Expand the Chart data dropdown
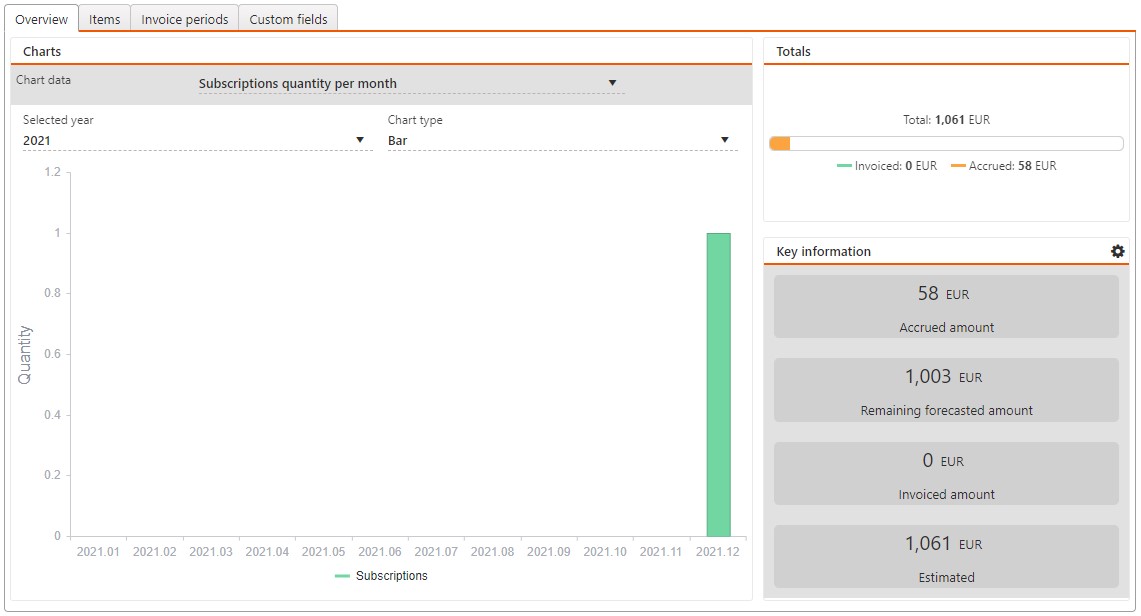 click(x=410, y=84)
